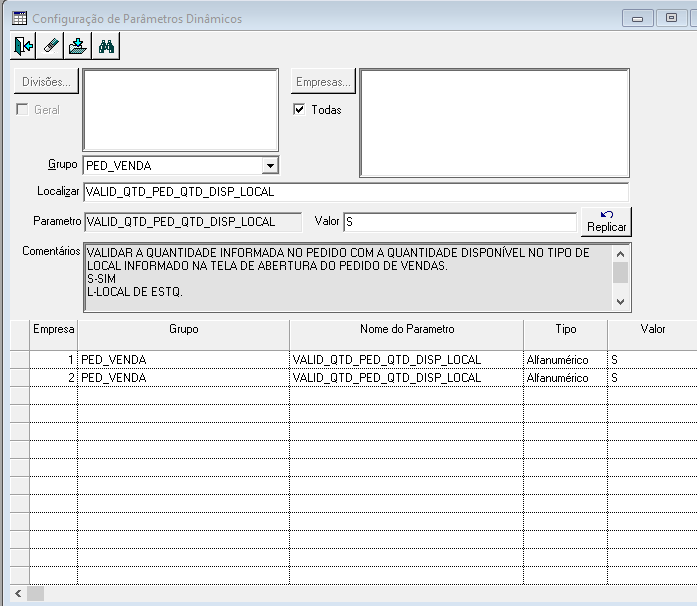
Task: Click the Empresa column header
Action: pos(53,334)
